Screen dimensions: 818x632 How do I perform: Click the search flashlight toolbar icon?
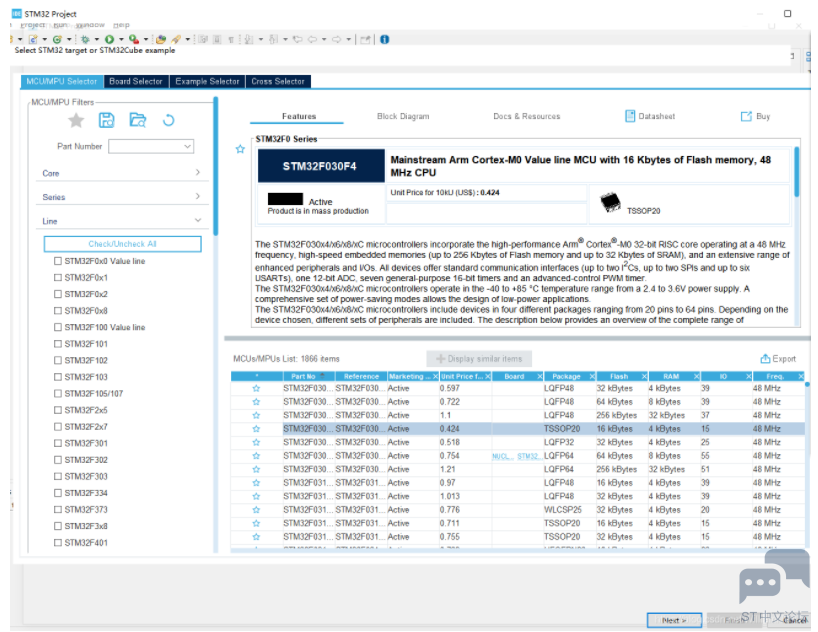[176, 40]
